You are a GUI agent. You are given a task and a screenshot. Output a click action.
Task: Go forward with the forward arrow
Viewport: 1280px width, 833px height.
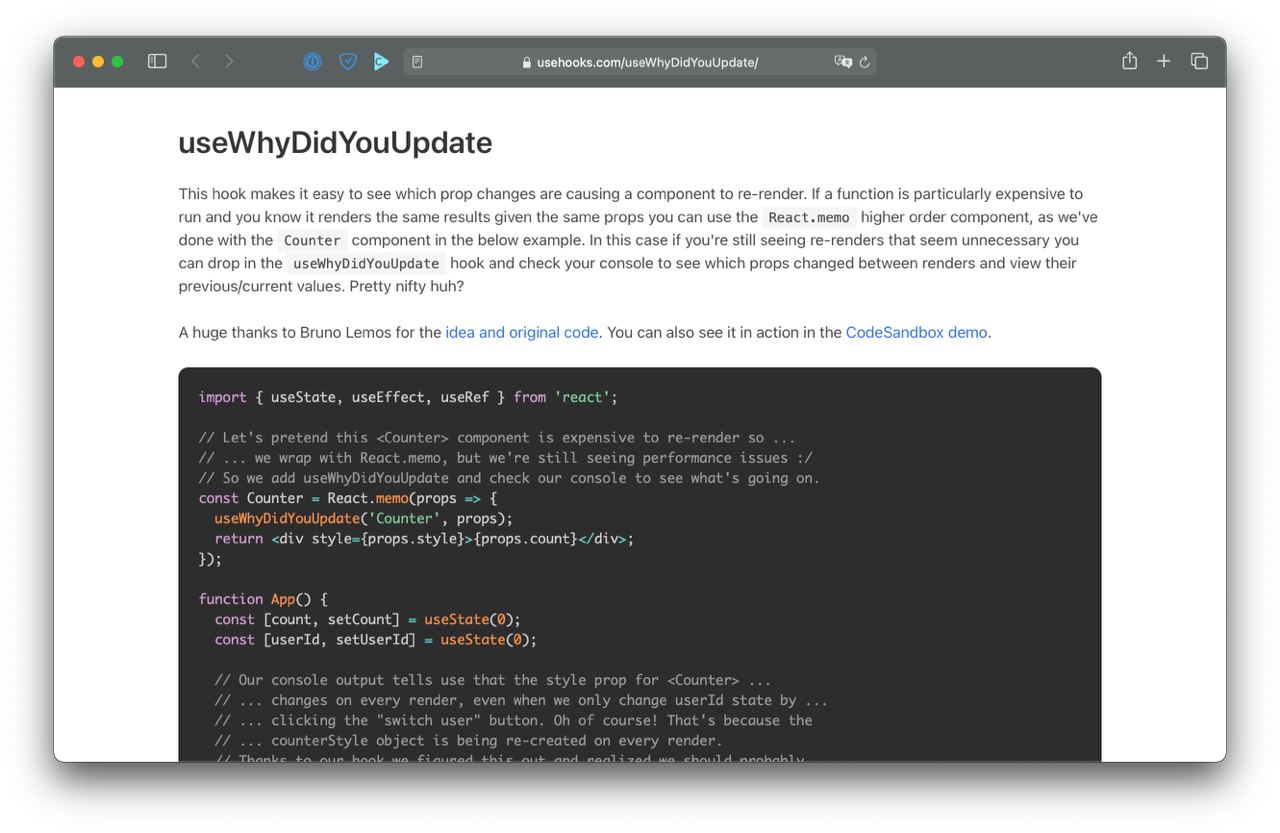pyautogui.click(x=229, y=61)
